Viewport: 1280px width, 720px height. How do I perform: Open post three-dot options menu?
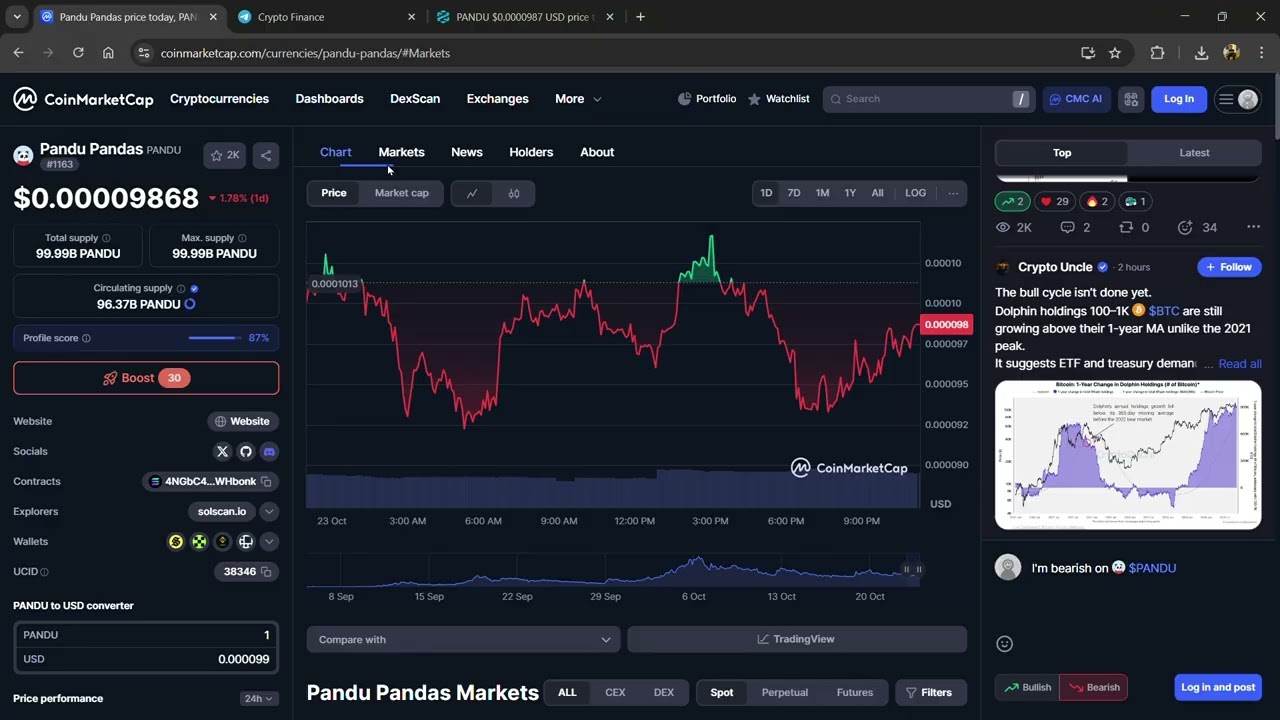[x=1253, y=227]
